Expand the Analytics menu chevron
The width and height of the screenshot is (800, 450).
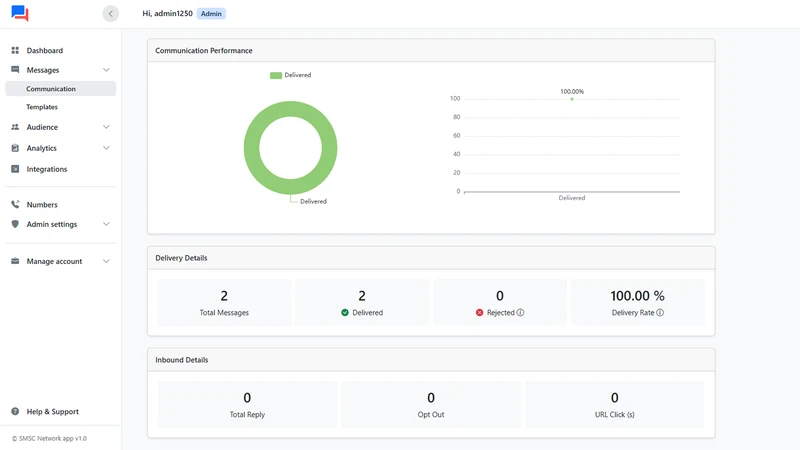(x=106, y=148)
